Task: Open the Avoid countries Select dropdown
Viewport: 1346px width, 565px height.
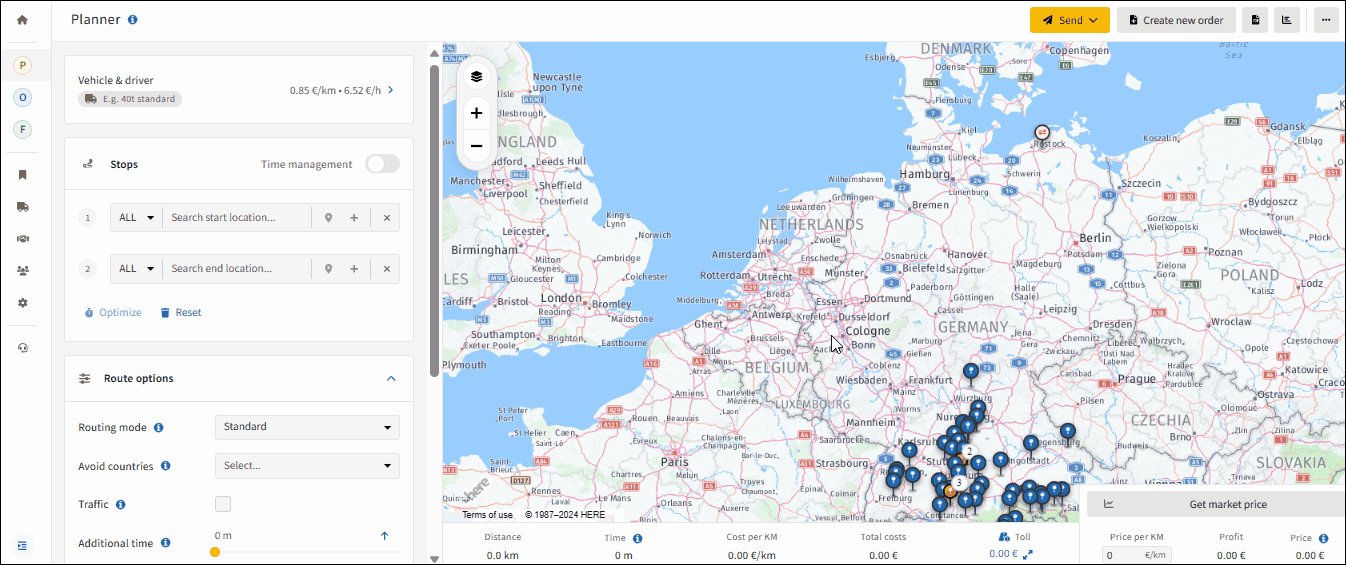Action: point(307,466)
